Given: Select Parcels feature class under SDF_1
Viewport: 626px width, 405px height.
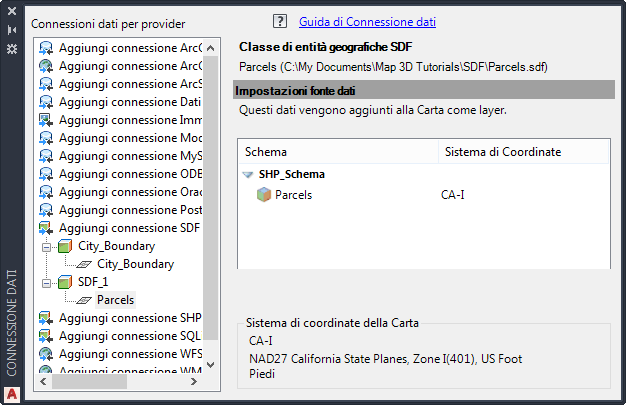Looking at the screenshot, I should click(115, 299).
